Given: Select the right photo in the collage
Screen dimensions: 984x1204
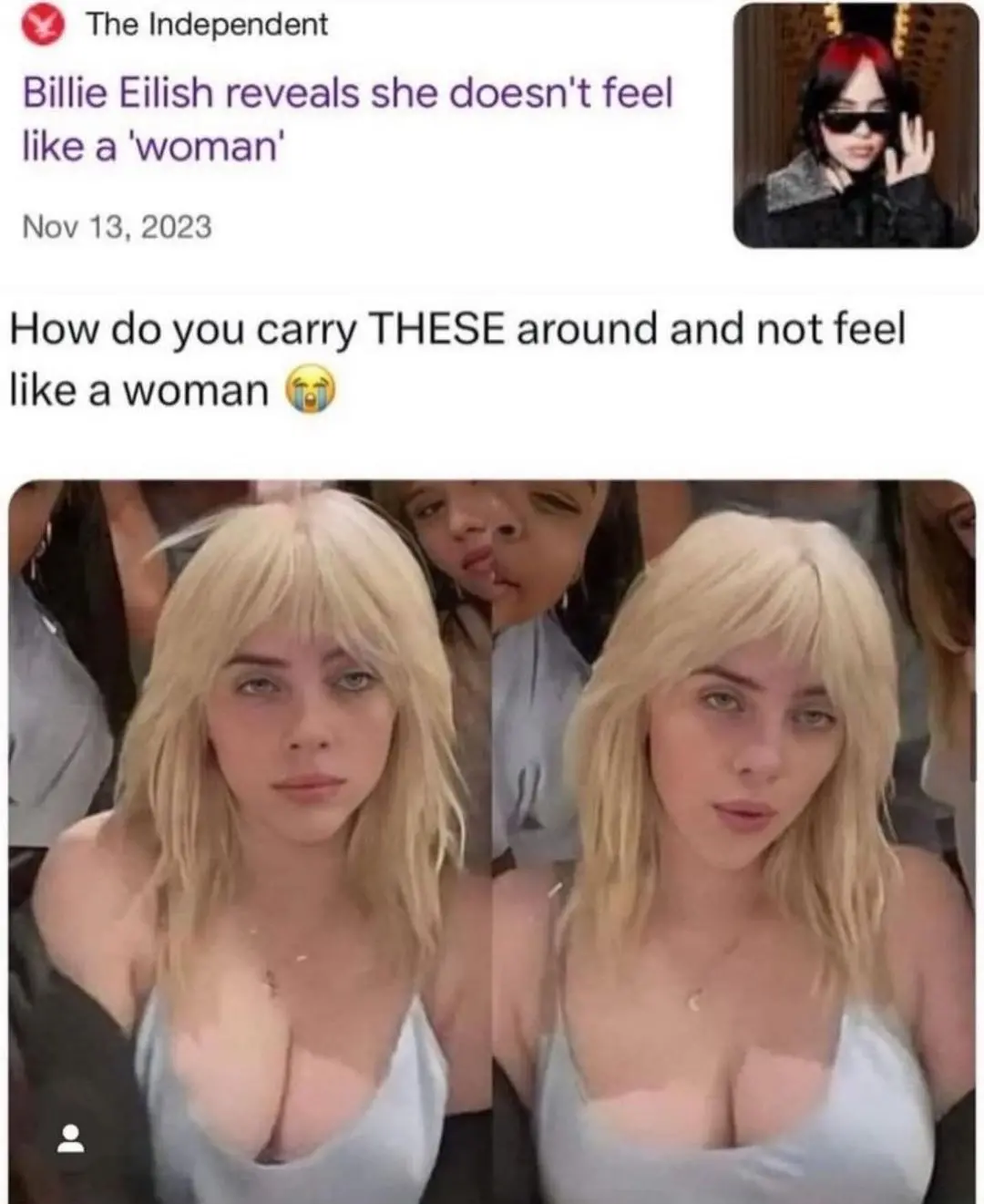Looking at the screenshot, I should pos(734,841).
